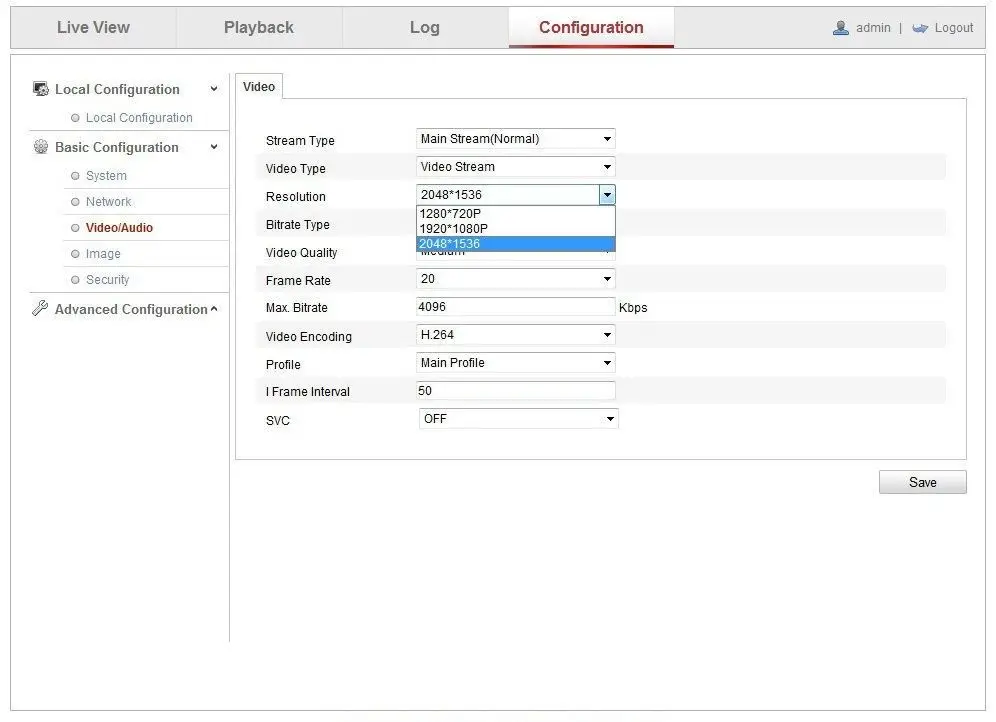
Task: Open the Video Type dropdown
Action: pos(515,166)
